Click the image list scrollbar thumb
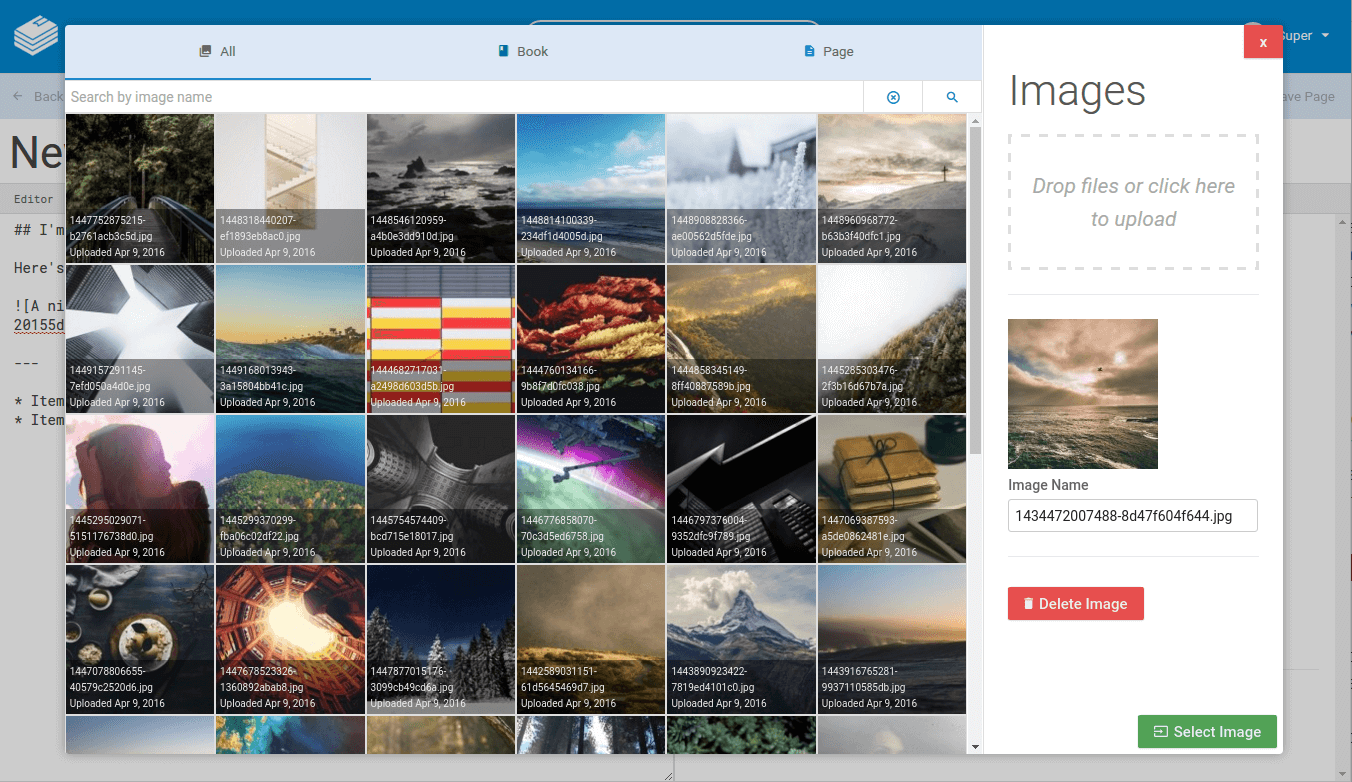Screen dimensions: 1352x782 click(975, 290)
